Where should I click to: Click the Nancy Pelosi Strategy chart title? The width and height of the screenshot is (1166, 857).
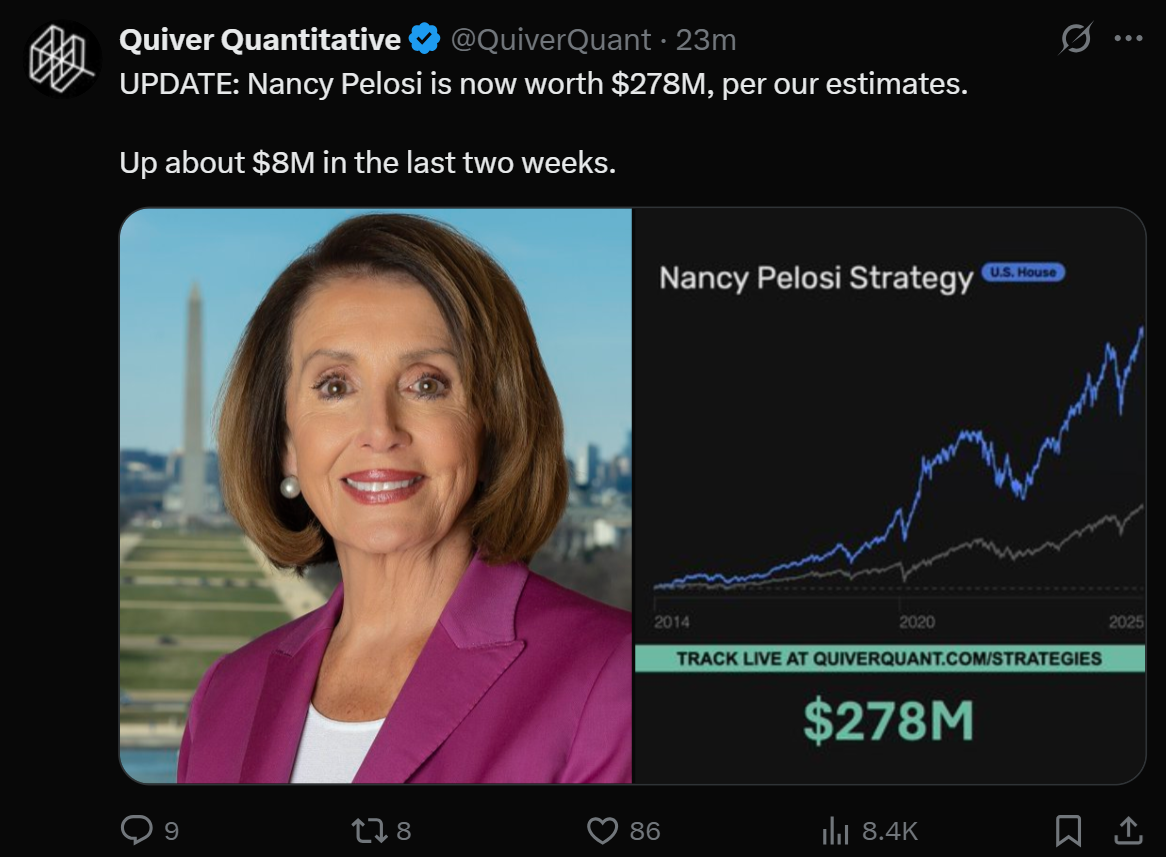(x=816, y=277)
